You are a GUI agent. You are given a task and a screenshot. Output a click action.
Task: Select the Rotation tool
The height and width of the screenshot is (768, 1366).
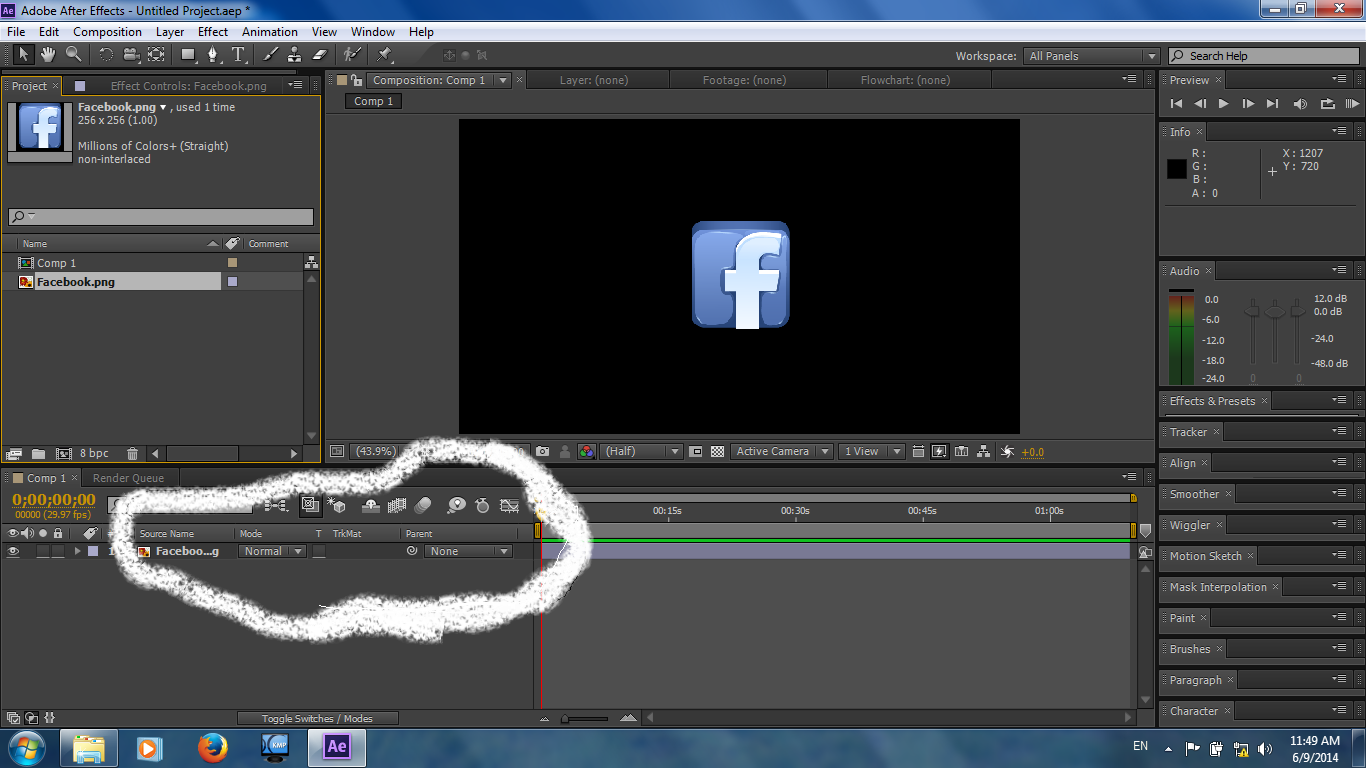coord(106,54)
